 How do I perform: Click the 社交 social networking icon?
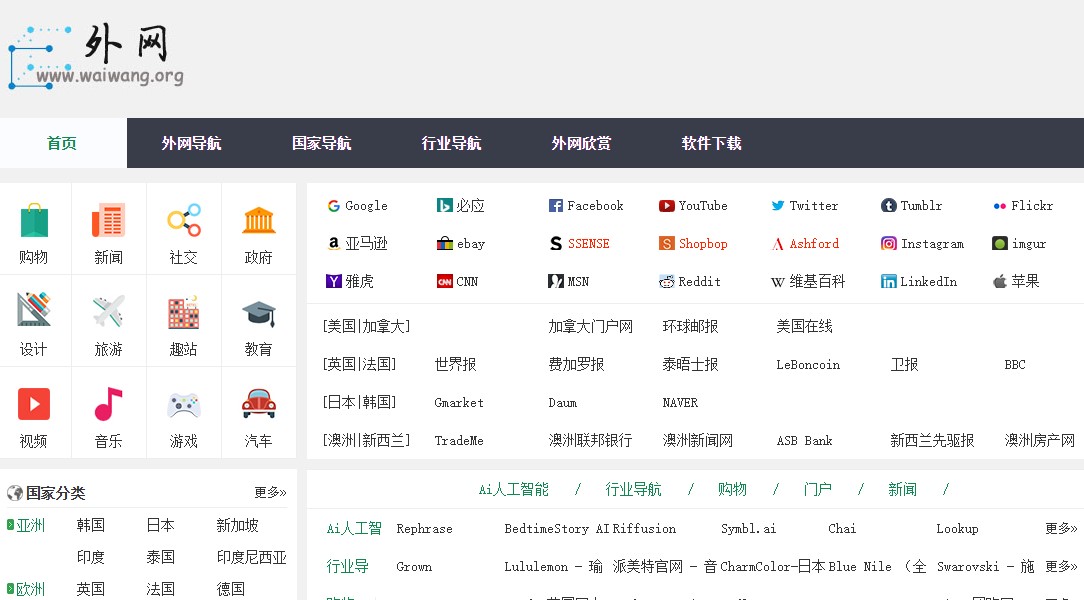[183, 220]
